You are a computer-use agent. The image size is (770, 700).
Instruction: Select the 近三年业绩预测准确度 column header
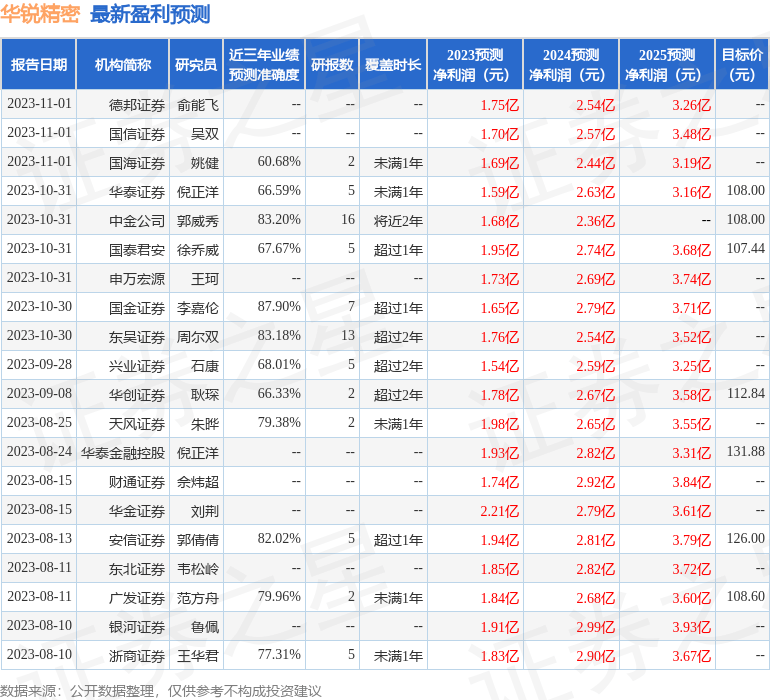pos(264,65)
